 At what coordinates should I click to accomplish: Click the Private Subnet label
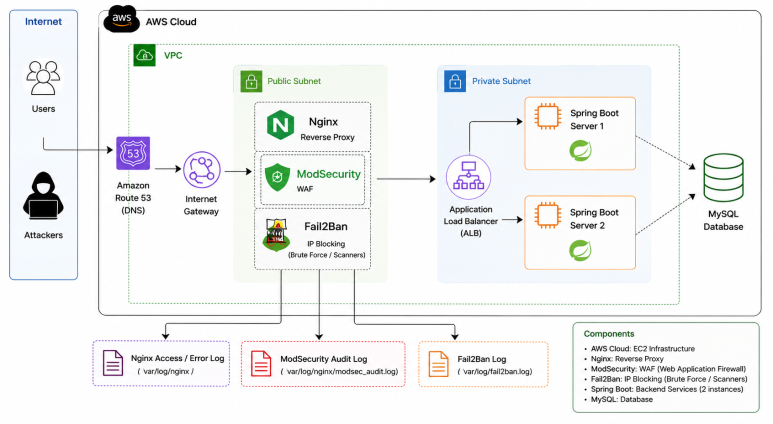click(x=501, y=81)
